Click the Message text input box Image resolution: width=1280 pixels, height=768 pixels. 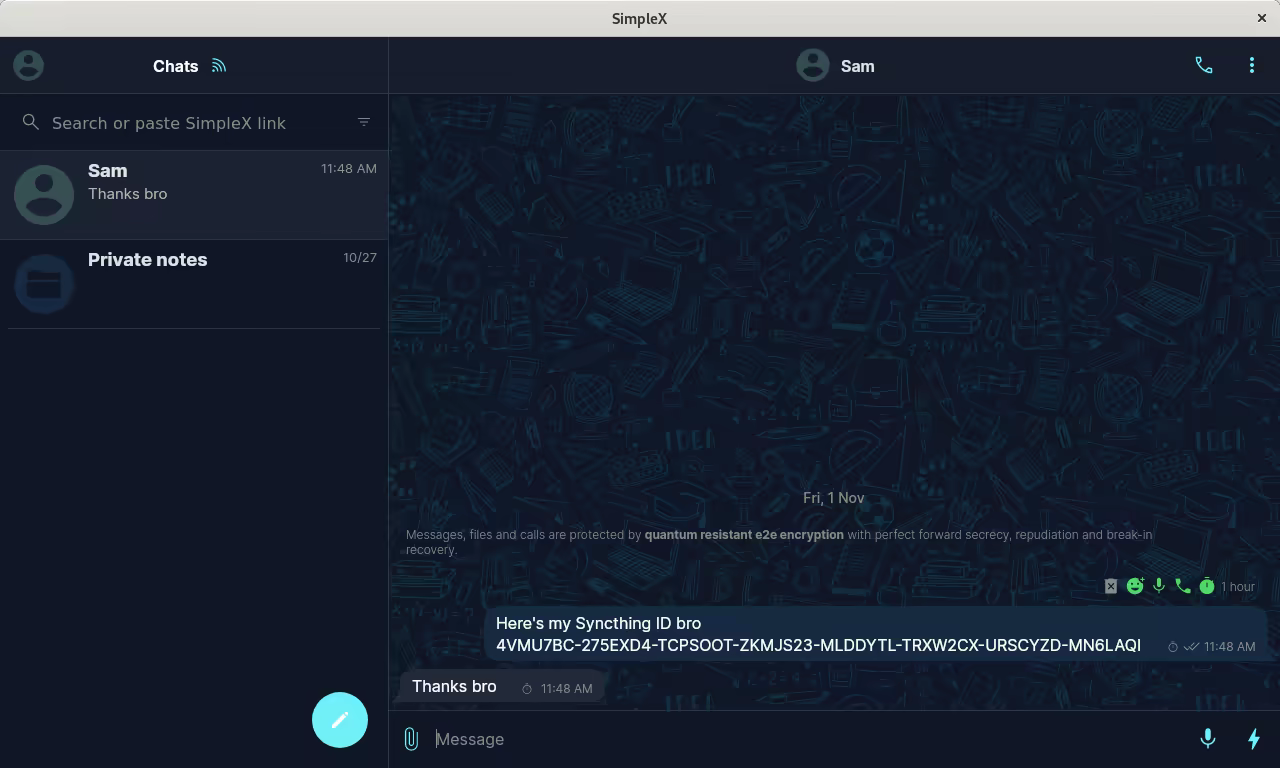click(800, 739)
